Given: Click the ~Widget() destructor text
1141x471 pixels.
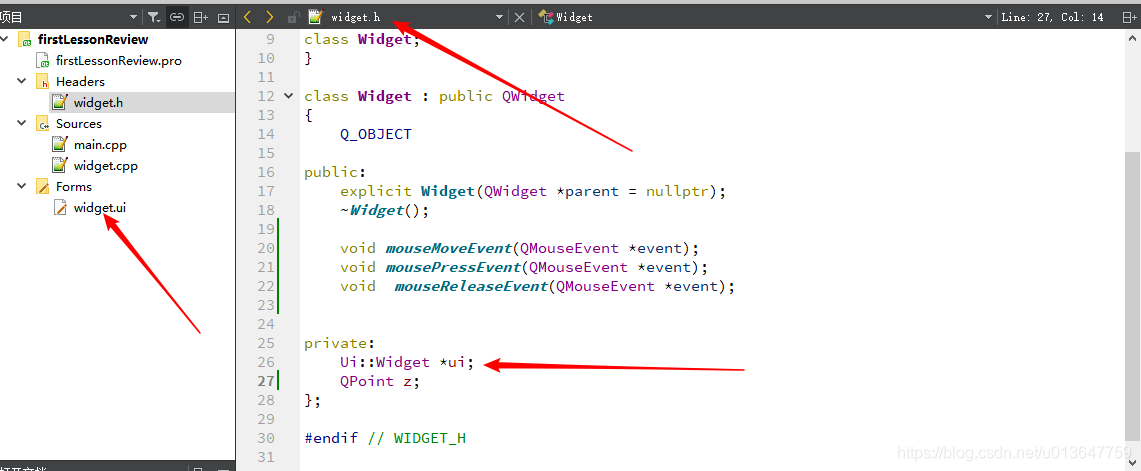Looking at the screenshot, I should [384, 210].
